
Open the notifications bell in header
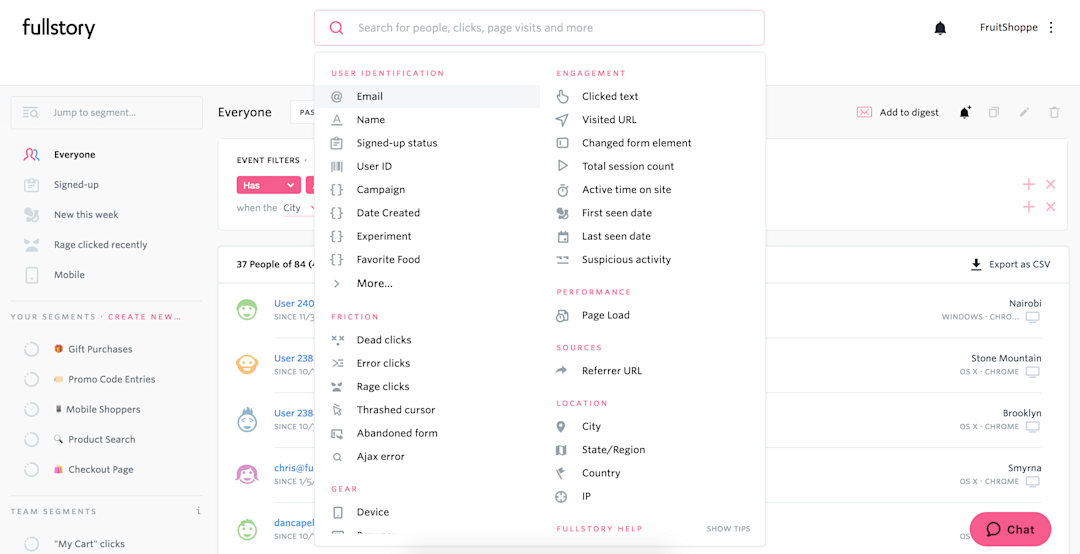pos(940,28)
